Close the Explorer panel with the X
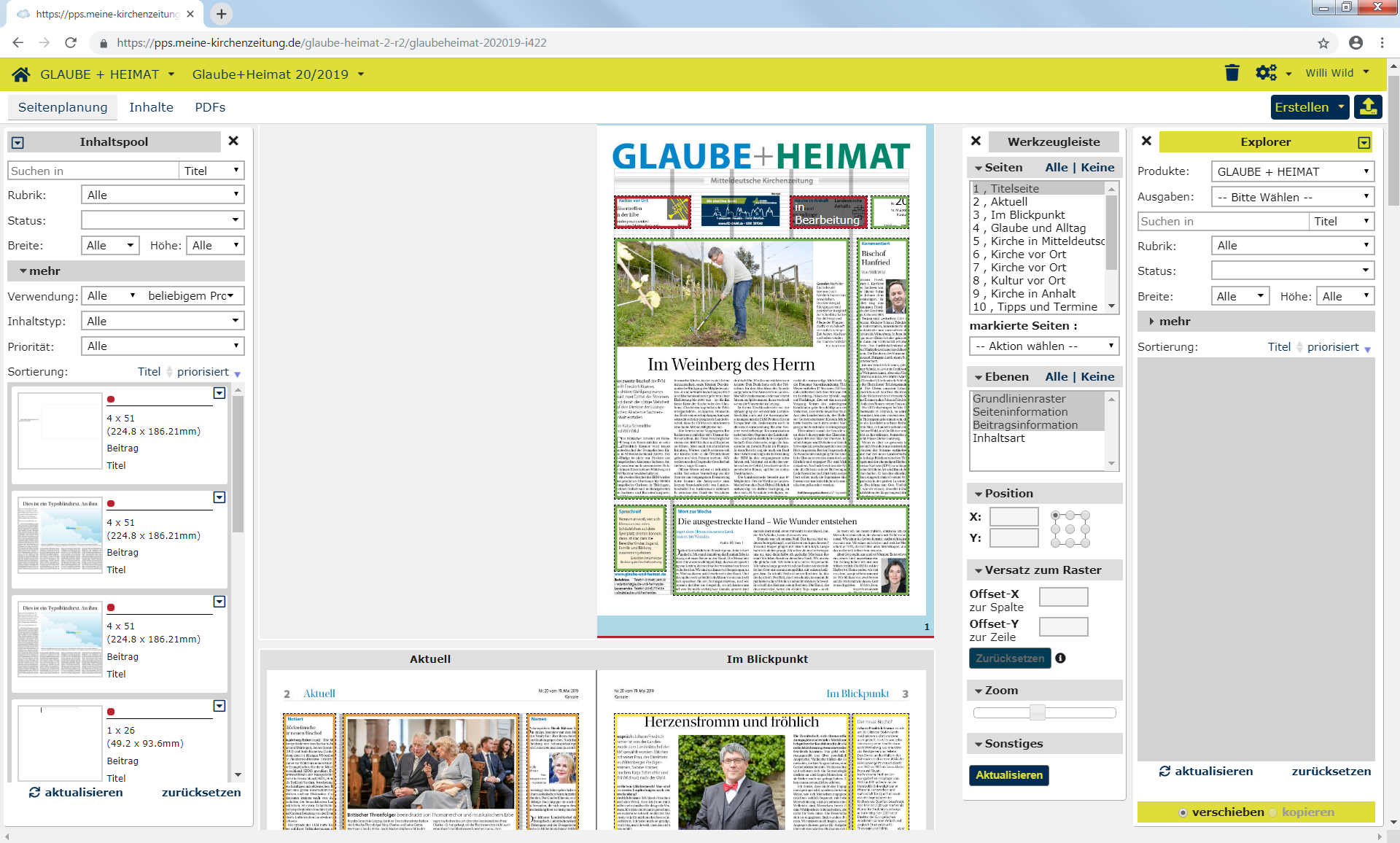 click(1146, 141)
